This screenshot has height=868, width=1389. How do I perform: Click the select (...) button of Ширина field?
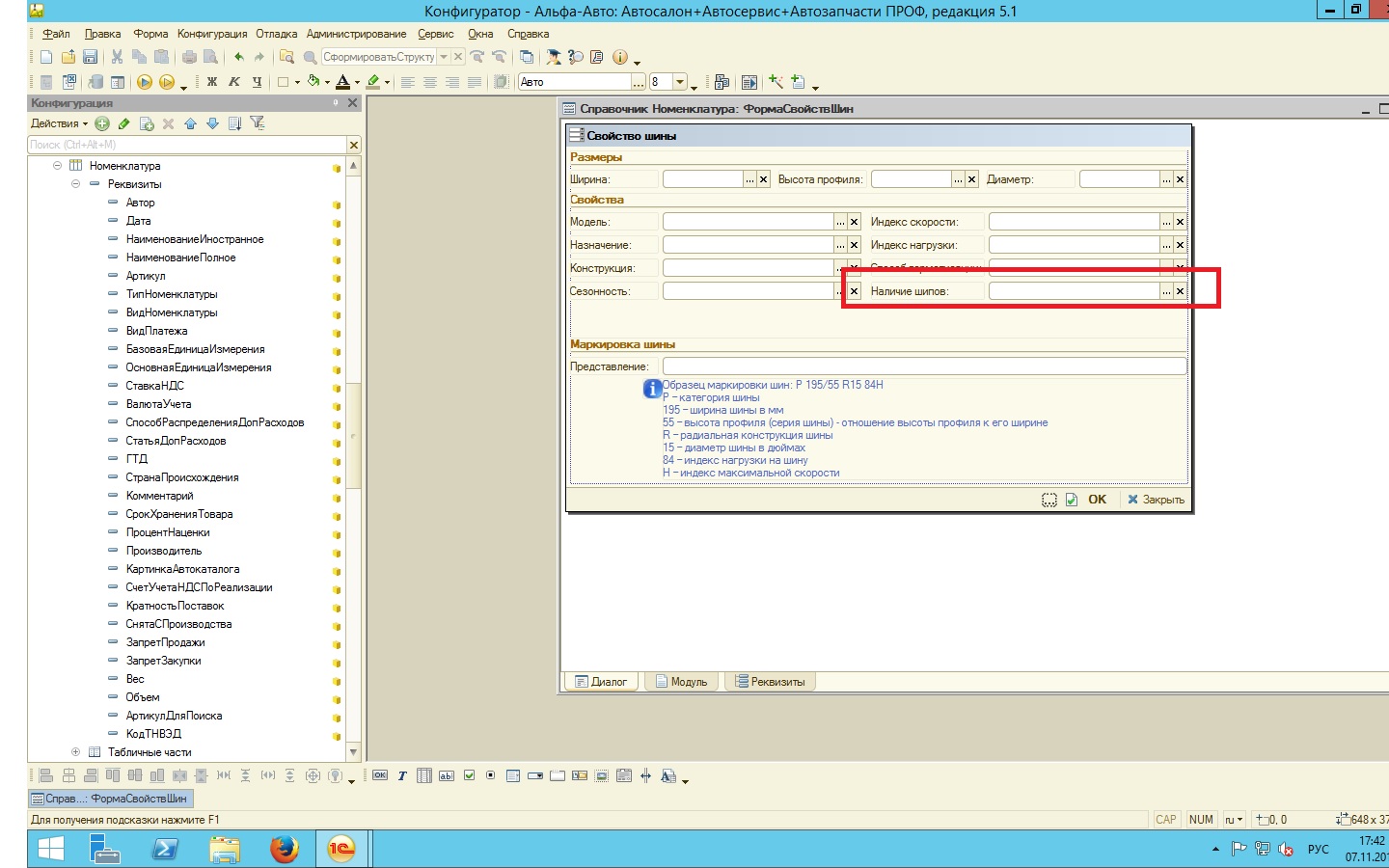click(749, 179)
